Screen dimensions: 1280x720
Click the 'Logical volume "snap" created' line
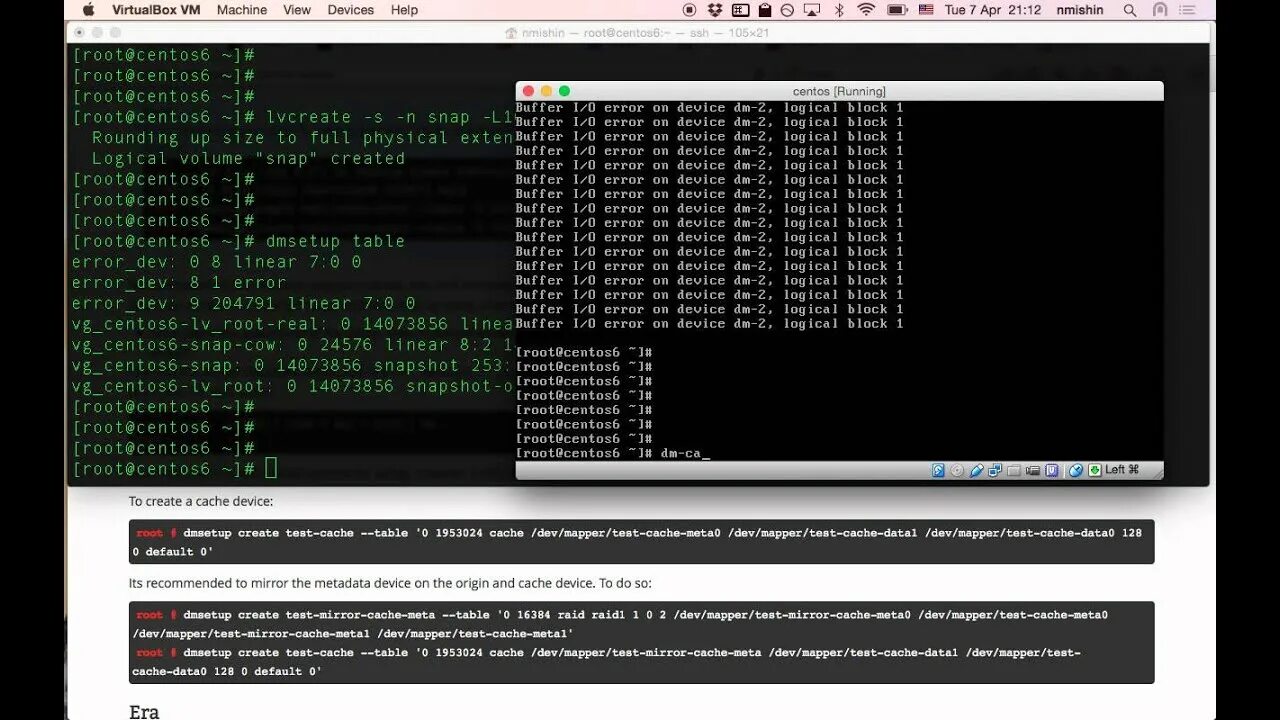click(248, 158)
